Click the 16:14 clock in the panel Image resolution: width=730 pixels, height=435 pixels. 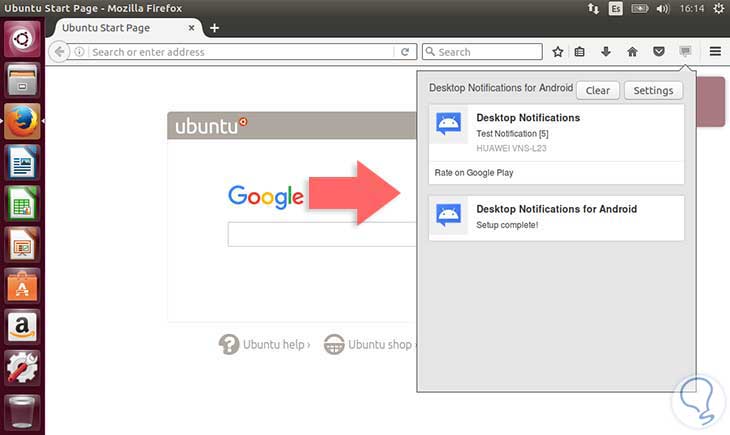coord(691,8)
